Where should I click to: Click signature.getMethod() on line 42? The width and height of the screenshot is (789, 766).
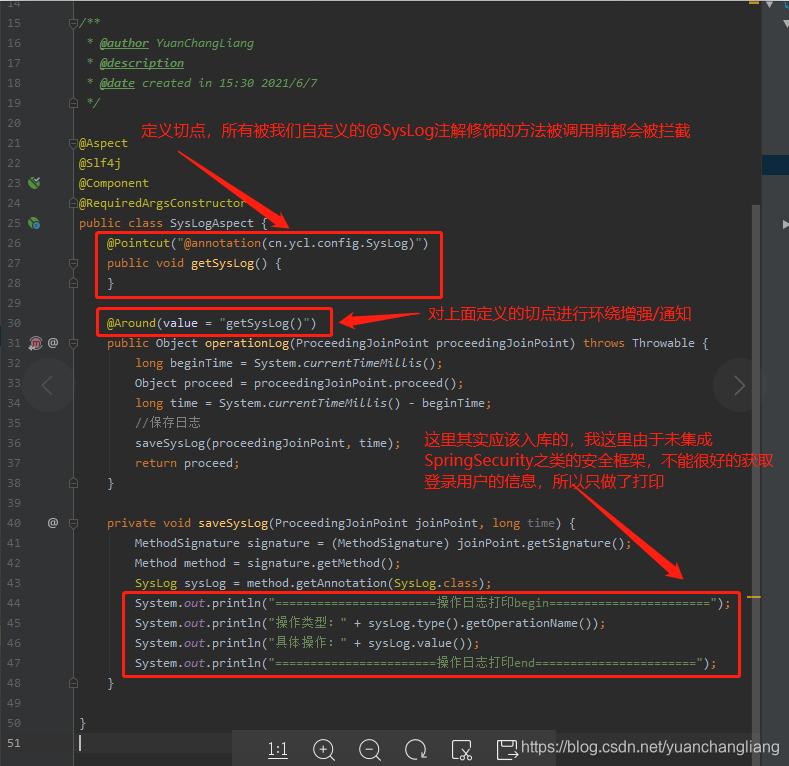pyautogui.click(x=320, y=563)
